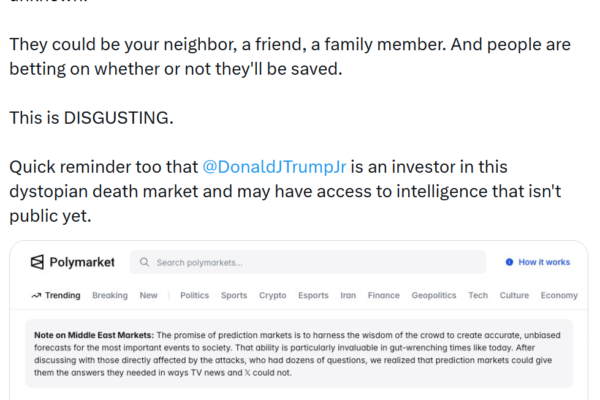Viewport: 600px width, 400px height.
Task: Switch to the Esports category
Action: (x=314, y=296)
